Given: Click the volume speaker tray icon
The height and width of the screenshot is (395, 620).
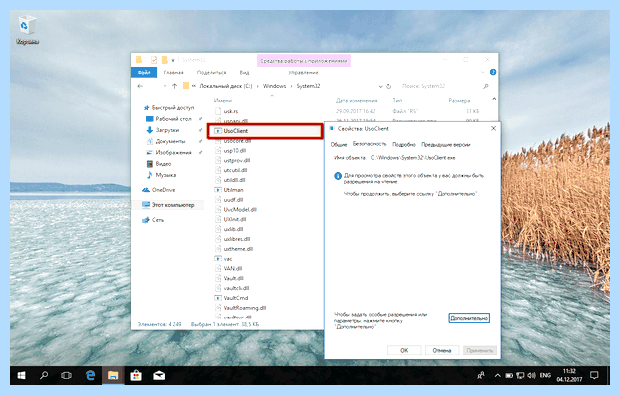Looking at the screenshot, I should (531, 375).
